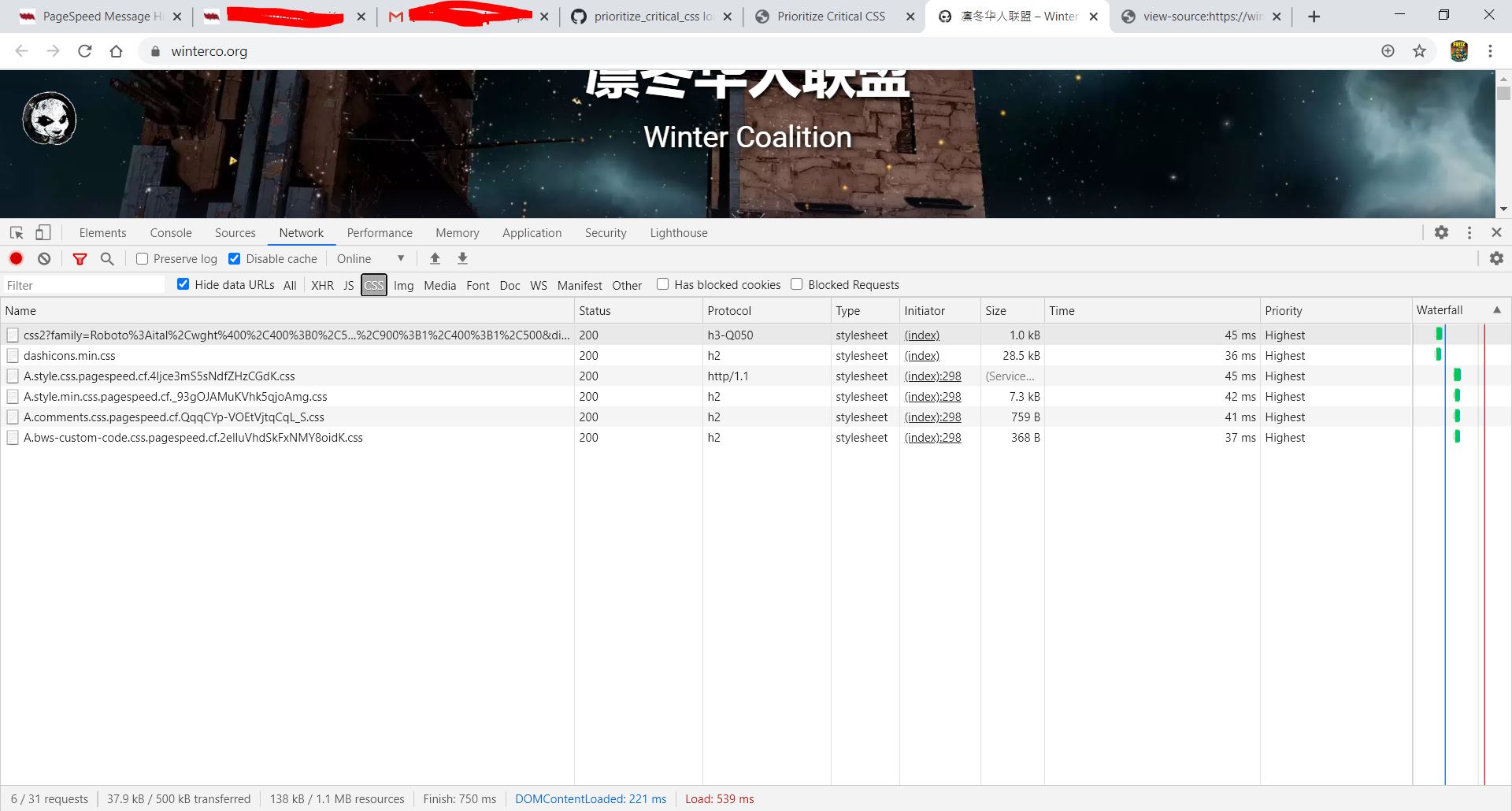The height and width of the screenshot is (811, 1512).
Task: Select checkbox for A.comments.css row
Action: point(13,417)
